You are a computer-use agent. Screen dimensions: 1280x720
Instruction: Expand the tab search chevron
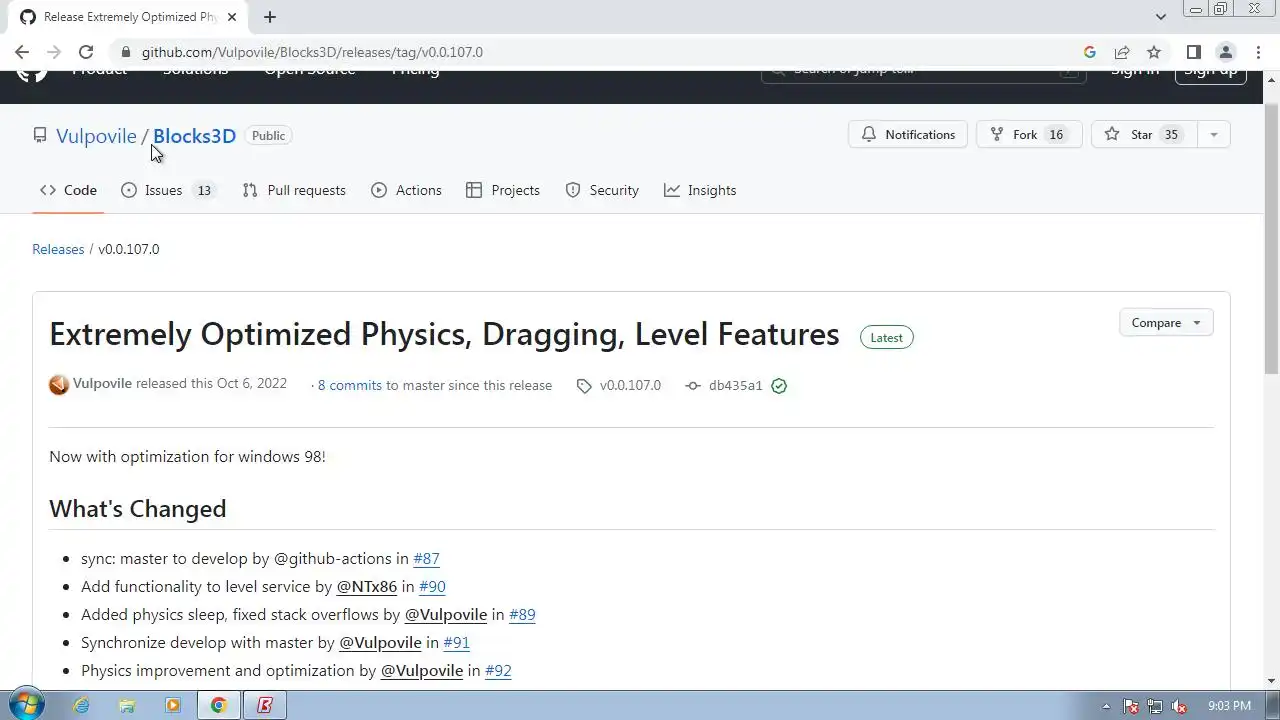[x=1161, y=17]
